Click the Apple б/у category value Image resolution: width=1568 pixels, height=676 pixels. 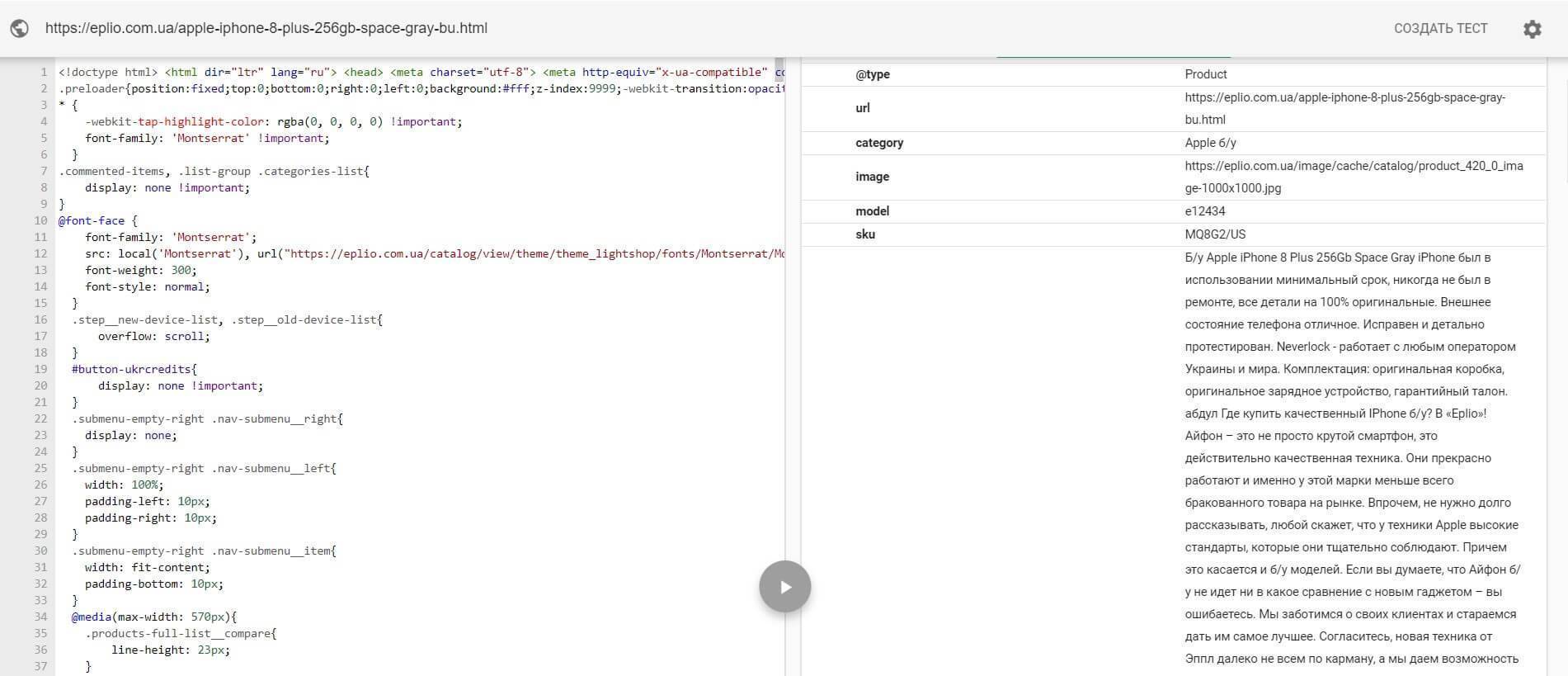click(x=1210, y=143)
